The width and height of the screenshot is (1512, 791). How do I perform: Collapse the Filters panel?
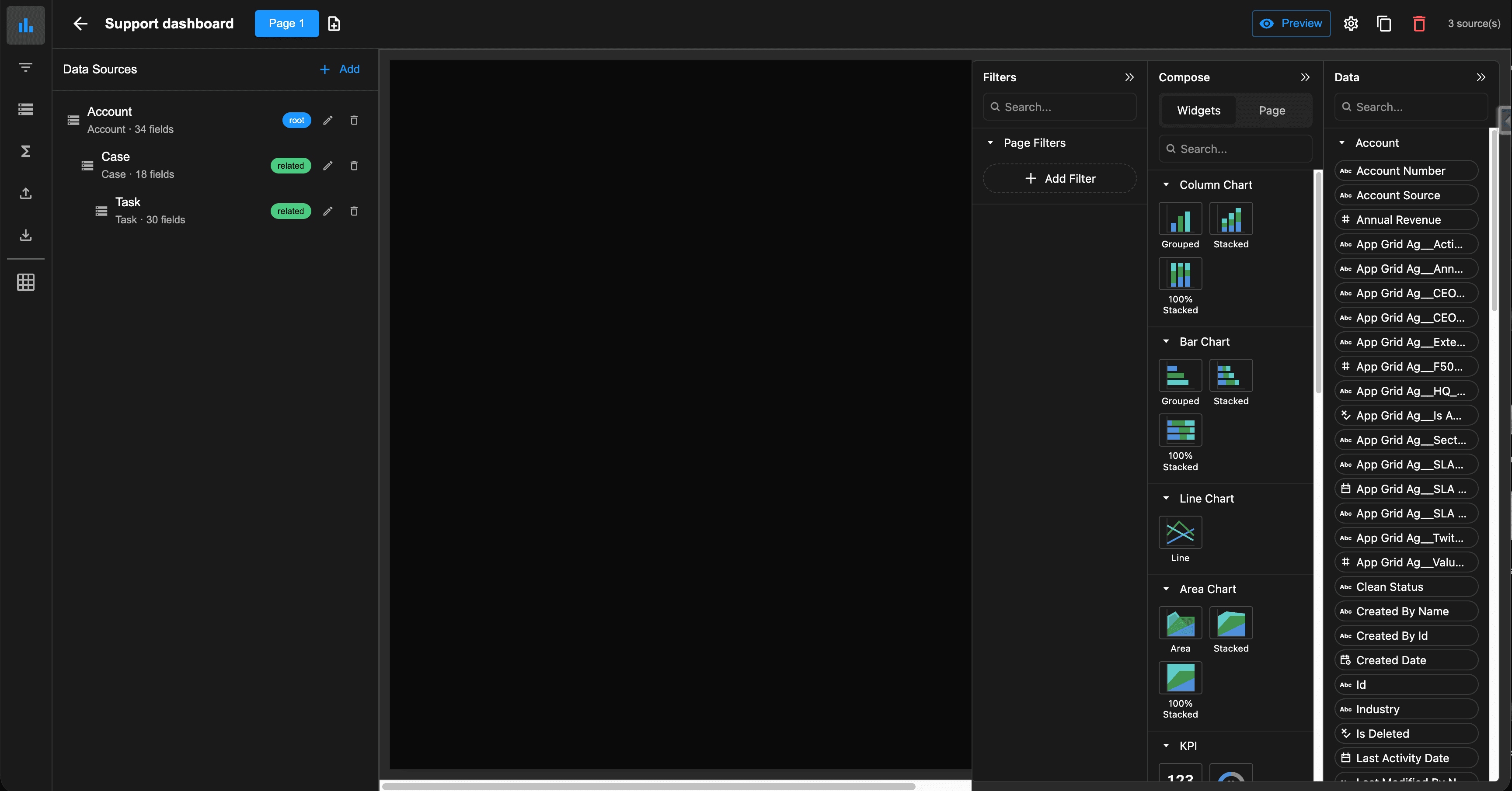(x=1129, y=77)
